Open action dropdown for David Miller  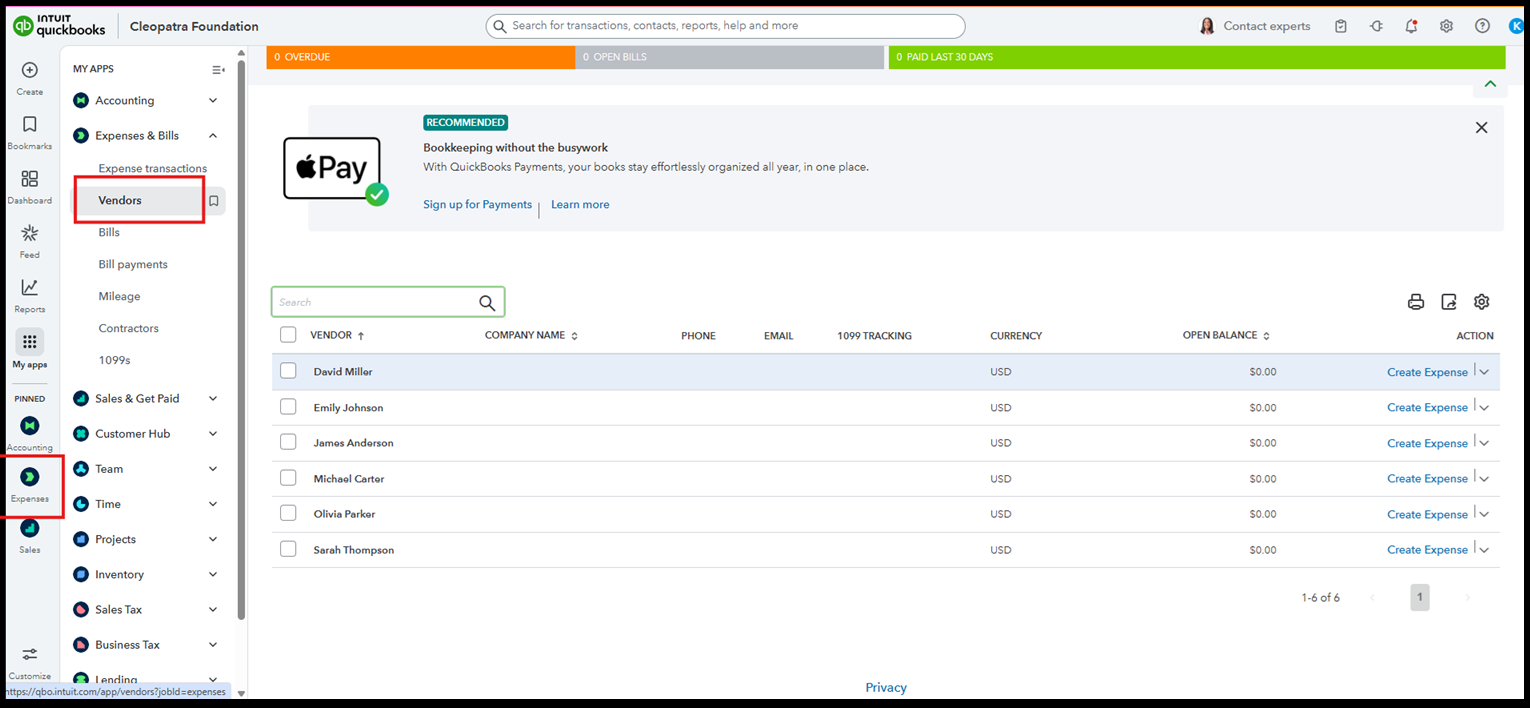tap(1484, 372)
